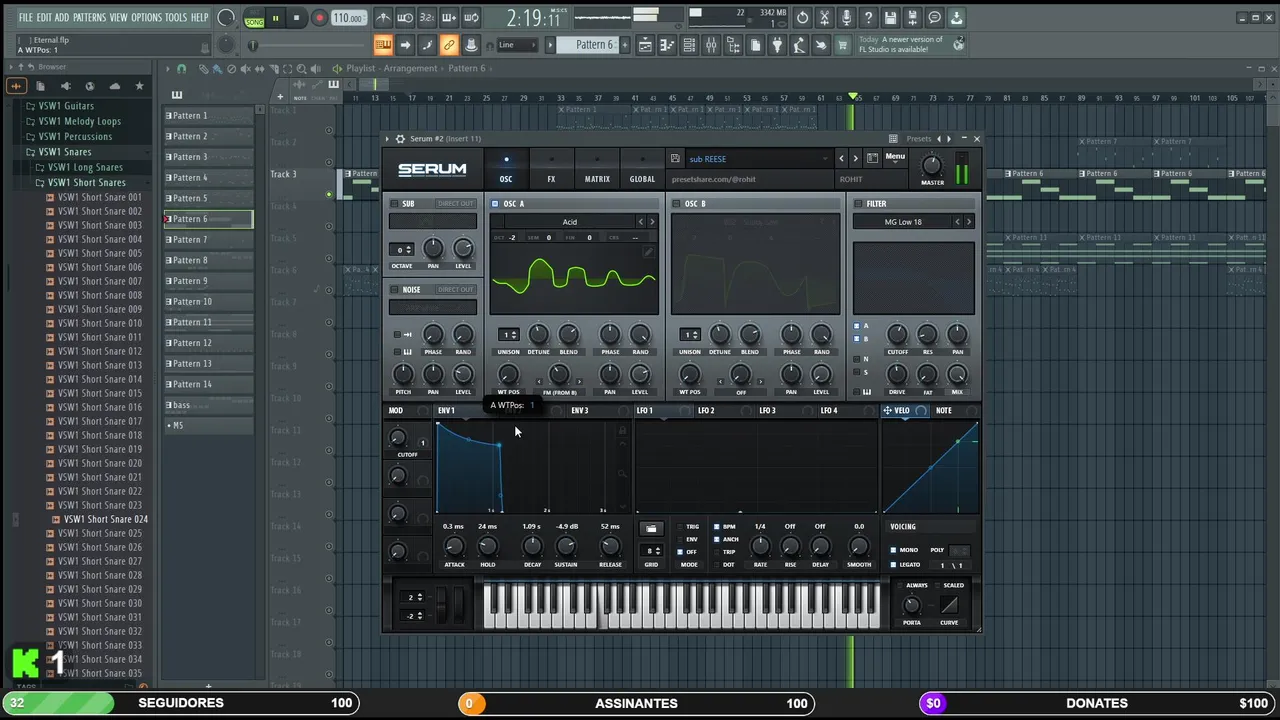Enable the LFO TRIG mode
Screen dimensions: 1280x720
pos(679,526)
